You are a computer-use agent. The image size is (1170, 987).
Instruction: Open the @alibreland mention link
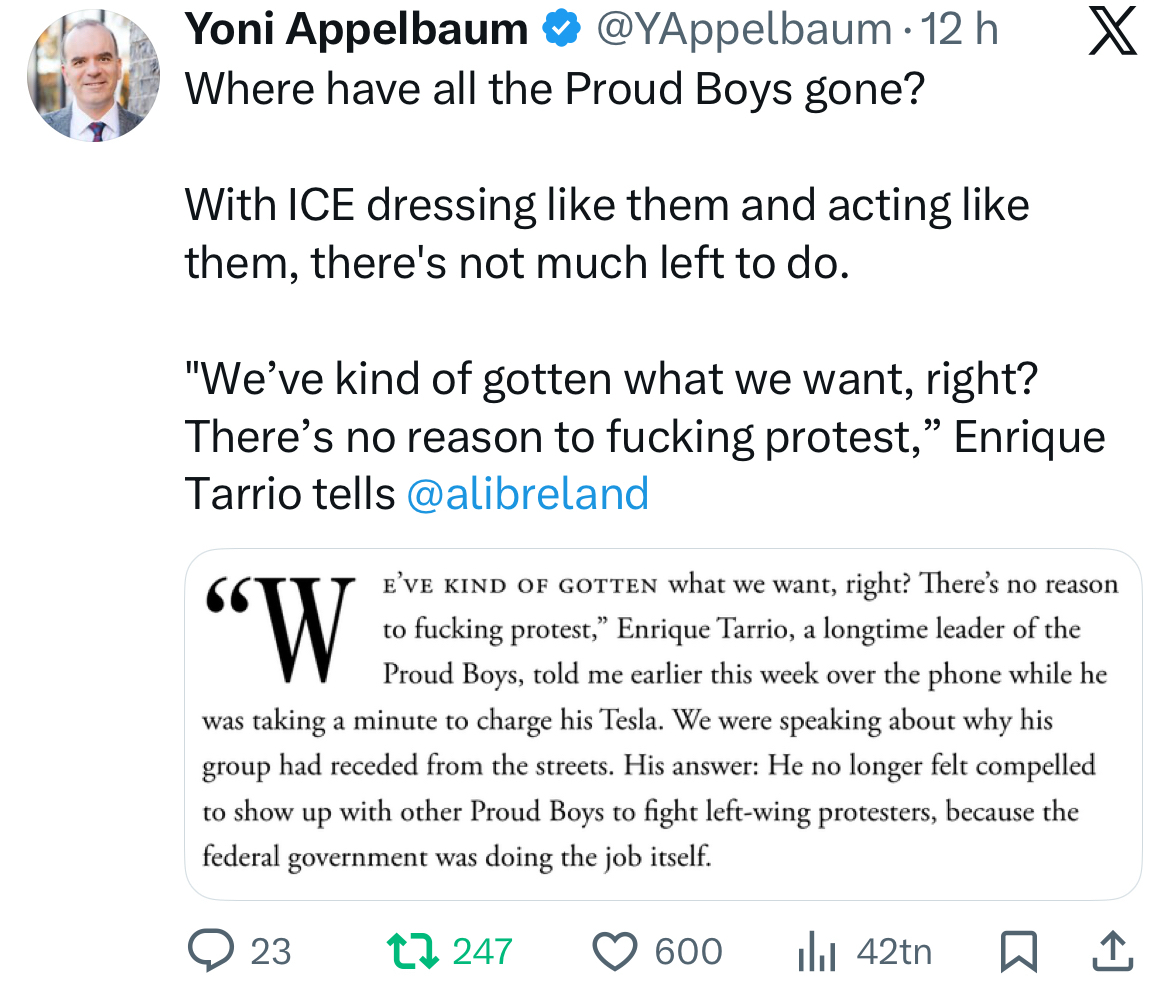coord(528,494)
